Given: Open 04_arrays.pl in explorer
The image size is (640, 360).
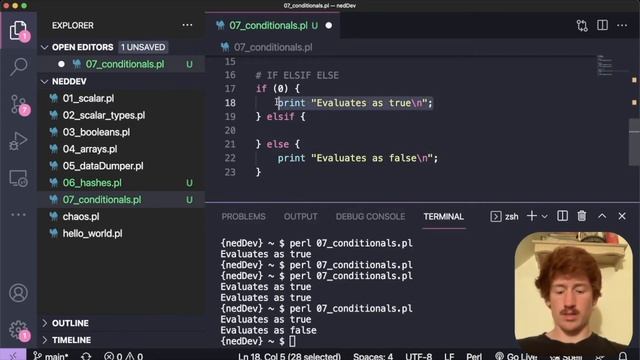Looking at the screenshot, I should [122, 149].
